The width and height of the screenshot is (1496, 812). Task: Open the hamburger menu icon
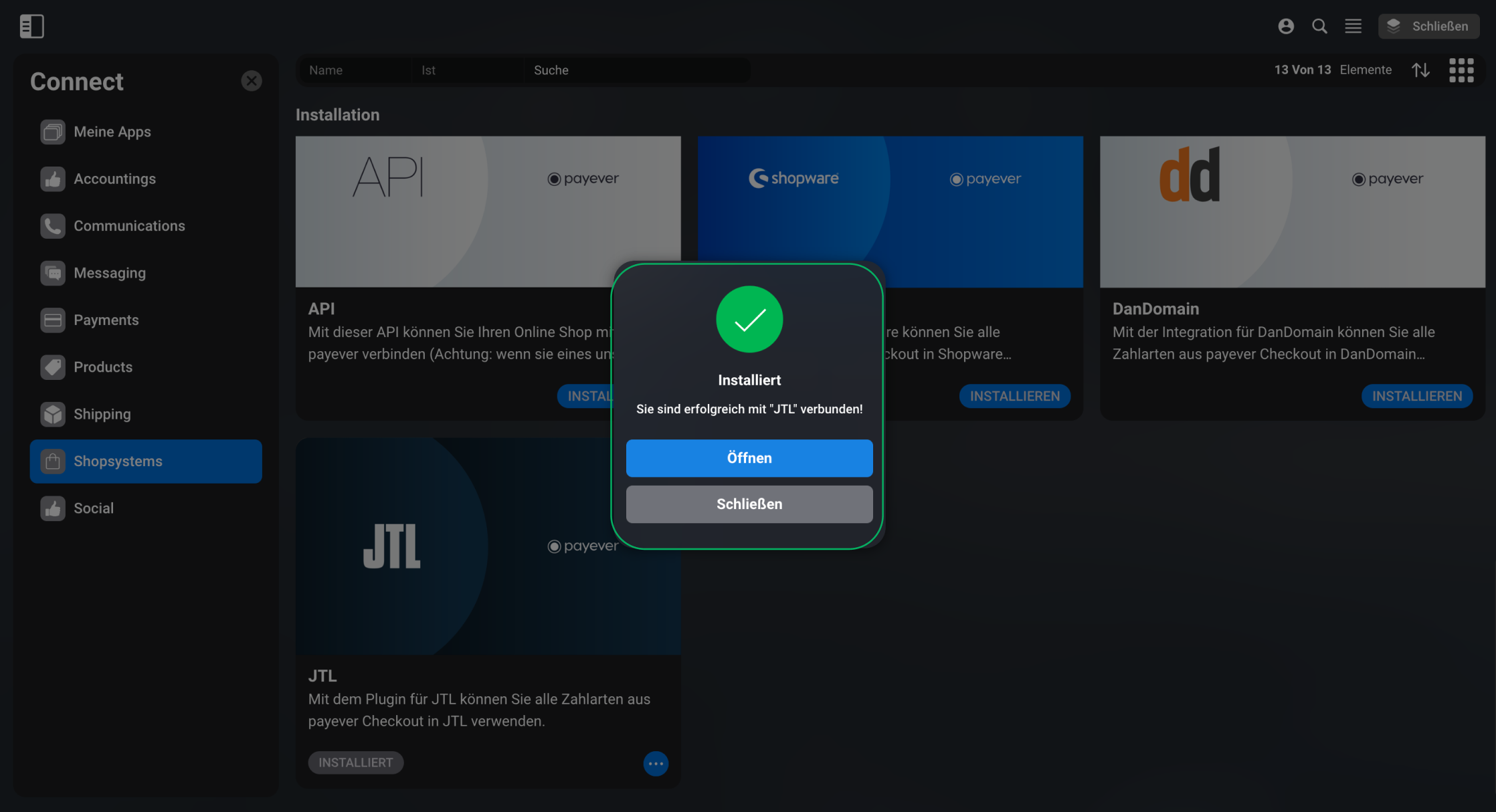[x=1353, y=26]
